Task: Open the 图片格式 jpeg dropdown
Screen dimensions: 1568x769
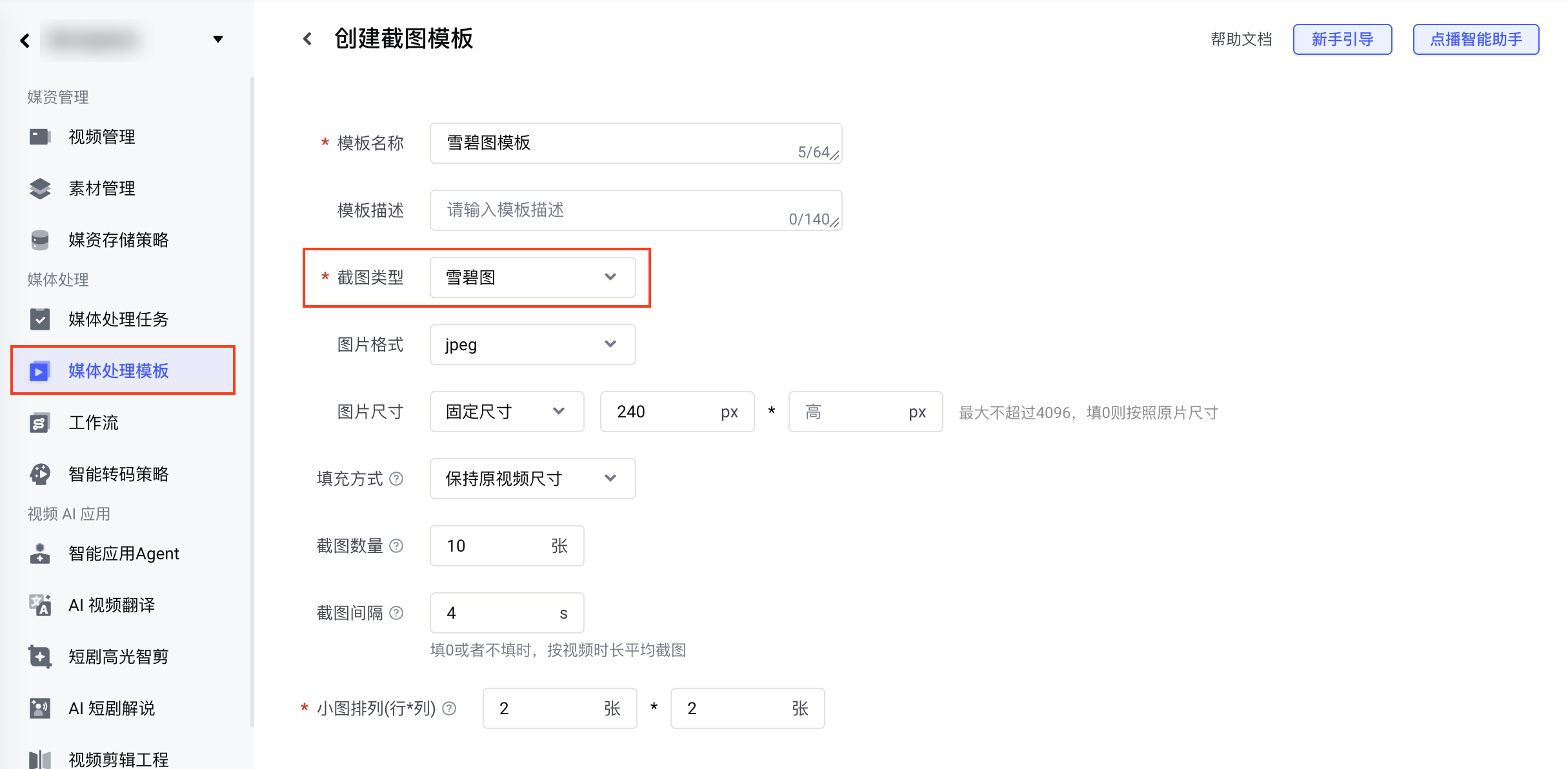Action: tap(533, 345)
